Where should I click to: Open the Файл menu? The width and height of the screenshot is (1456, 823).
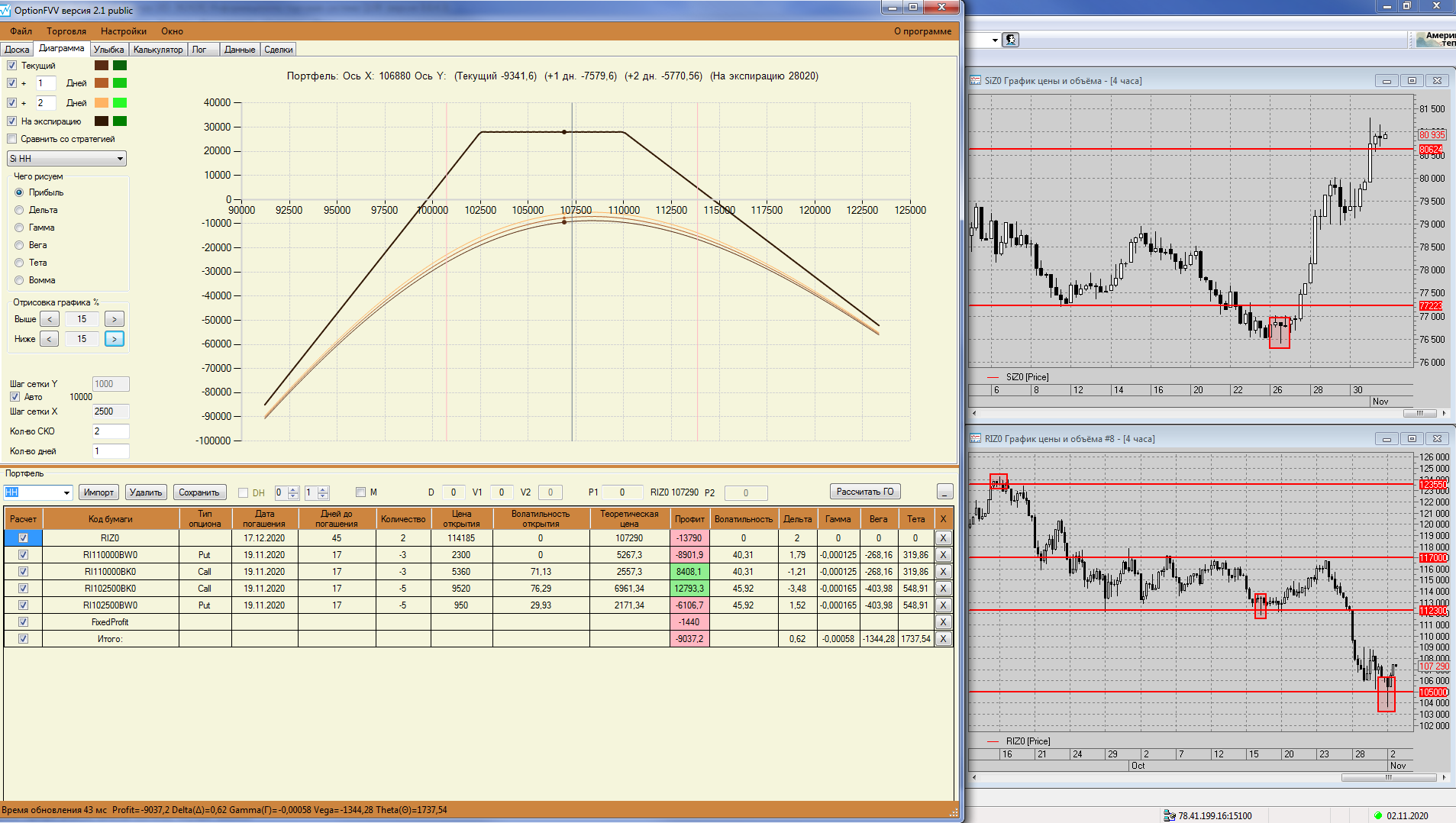(21, 31)
